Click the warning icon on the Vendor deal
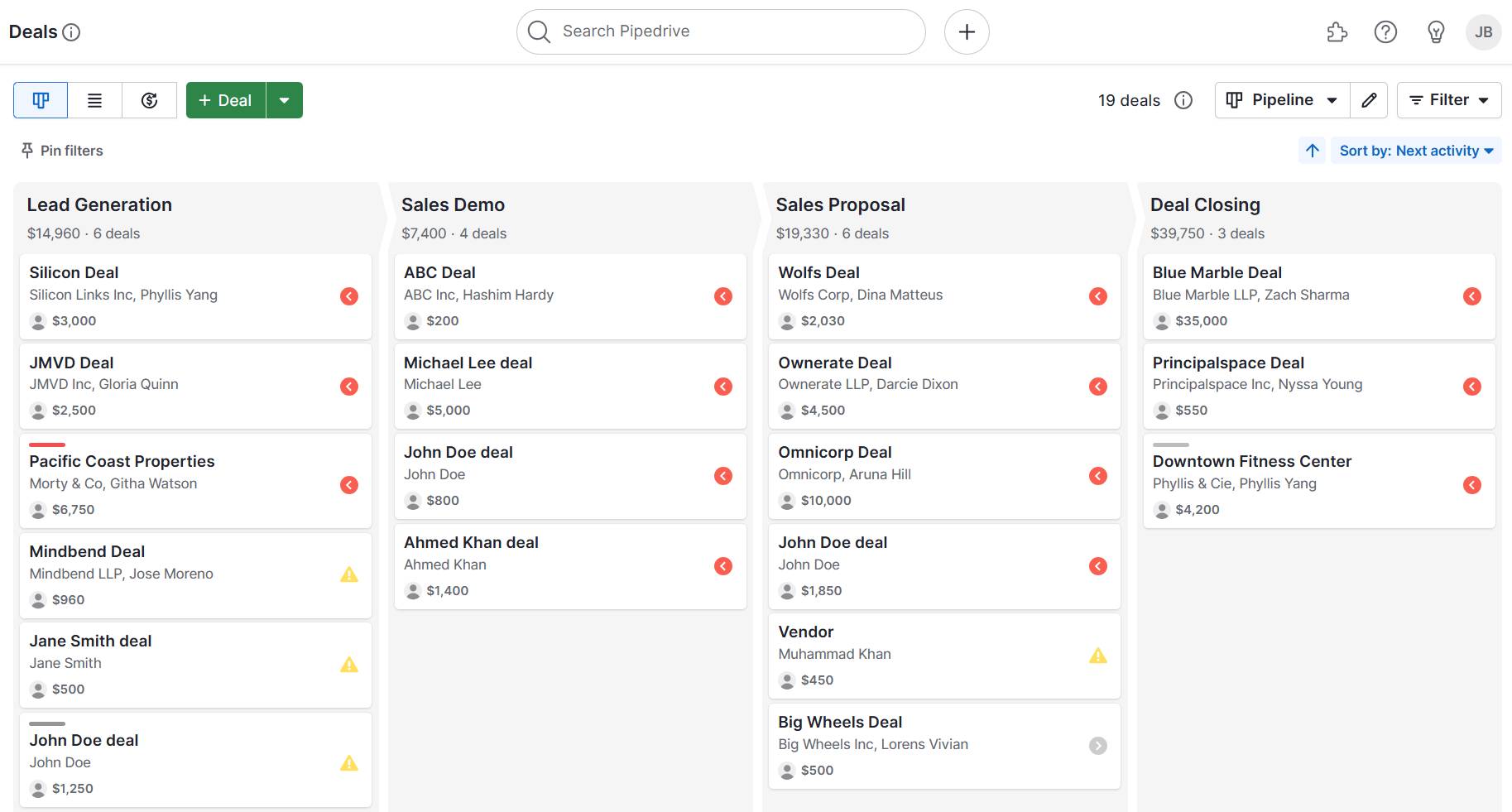The height and width of the screenshot is (812, 1512). [1098, 656]
